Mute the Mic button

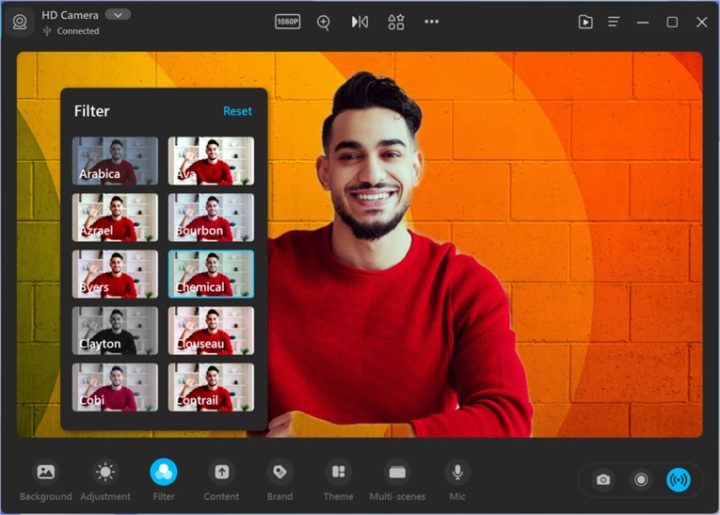click(x=457, y=481)
